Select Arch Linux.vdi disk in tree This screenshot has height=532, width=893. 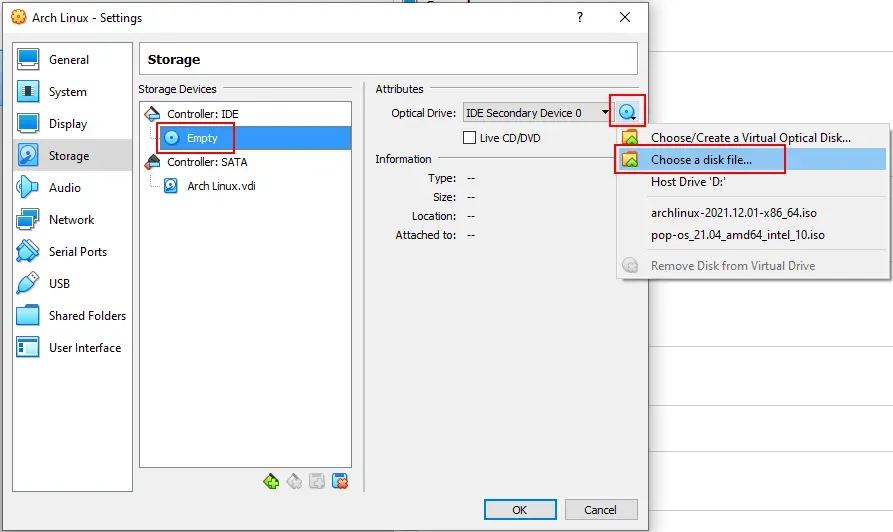[x=220, y=186]
